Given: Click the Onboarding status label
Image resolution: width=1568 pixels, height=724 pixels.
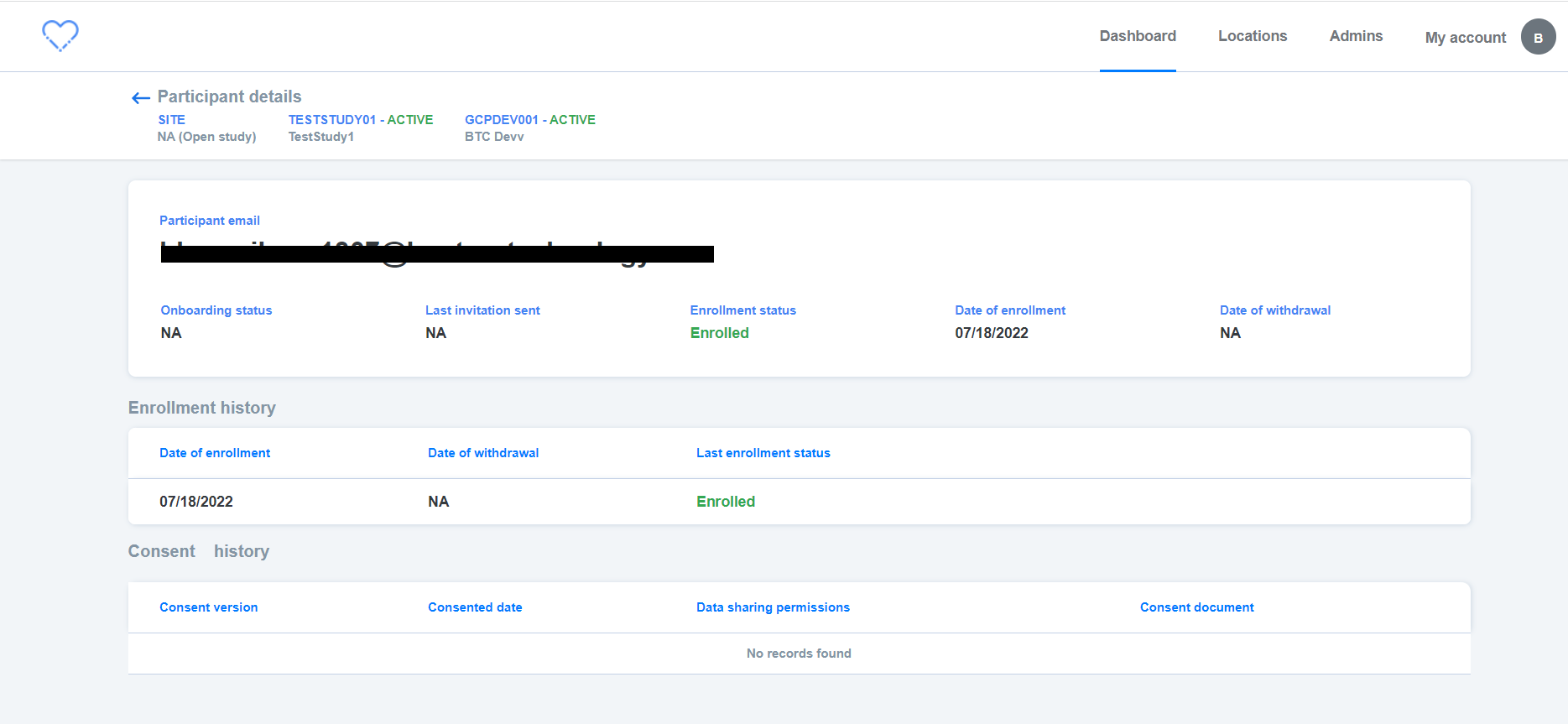Looking at the screenshot, I should tap(216, 310).
